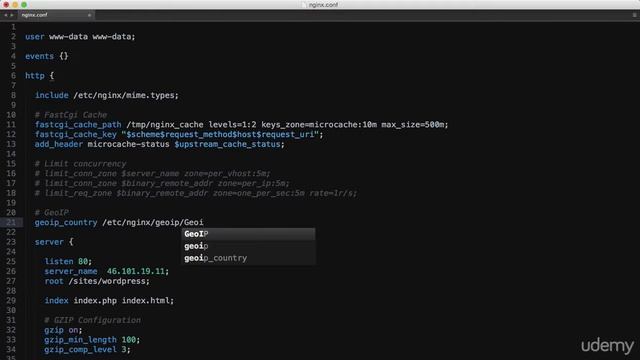Click the 'gzip' directive on line 32

click(x=54, y=330)
